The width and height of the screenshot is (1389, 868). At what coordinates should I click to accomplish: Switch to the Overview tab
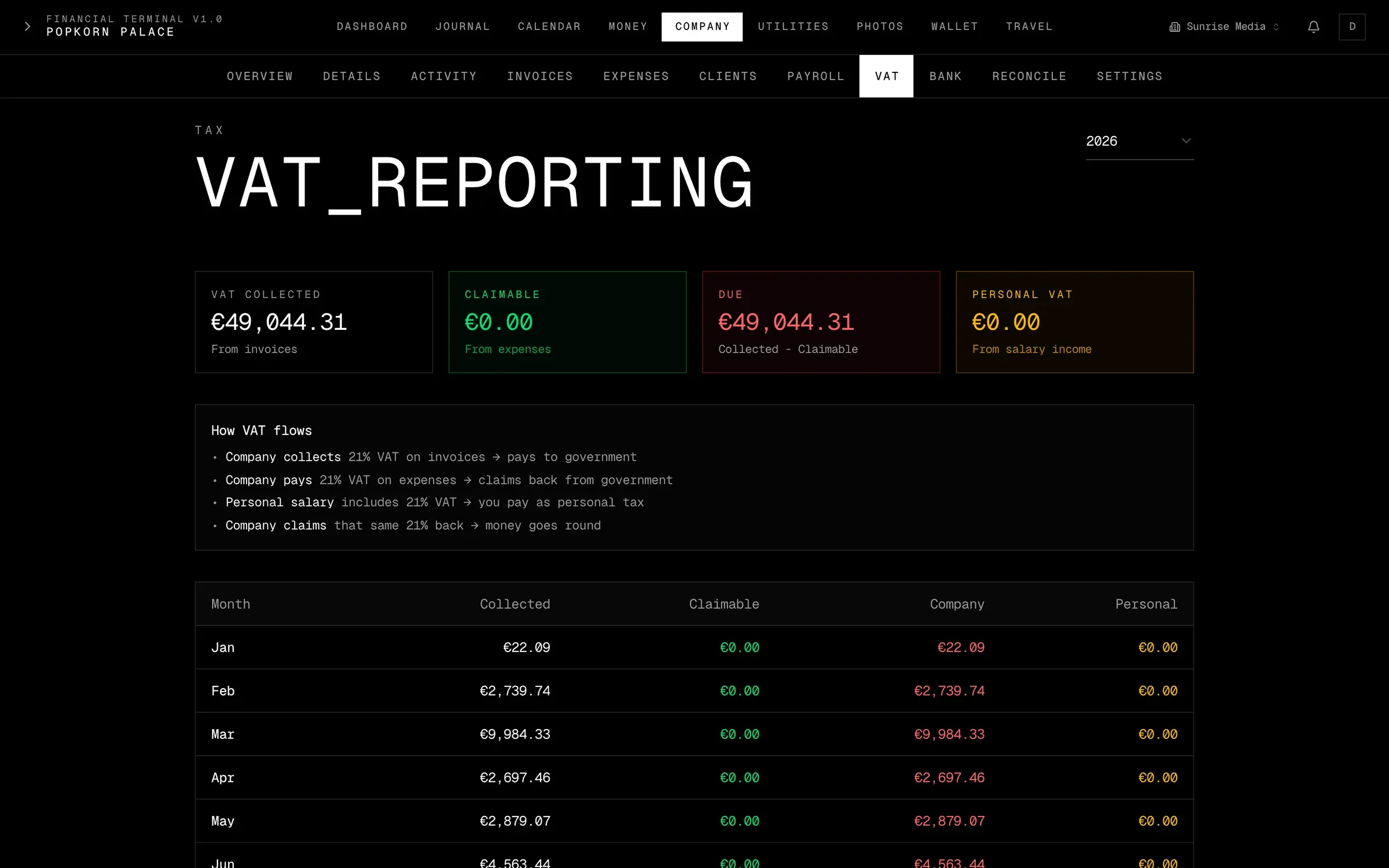[x=260, y=76]
